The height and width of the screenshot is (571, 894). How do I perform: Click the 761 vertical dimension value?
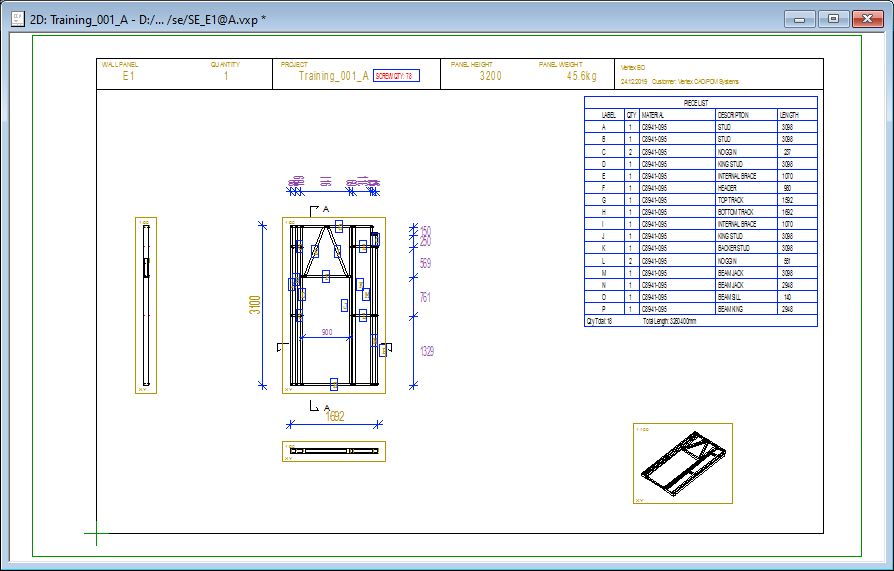(425, 297)
